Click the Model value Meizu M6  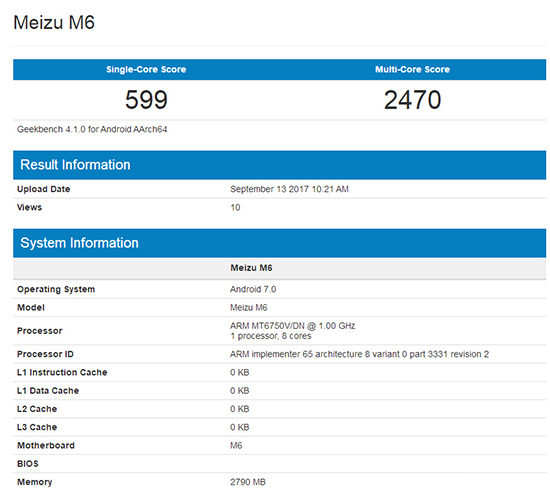[249, 308]
